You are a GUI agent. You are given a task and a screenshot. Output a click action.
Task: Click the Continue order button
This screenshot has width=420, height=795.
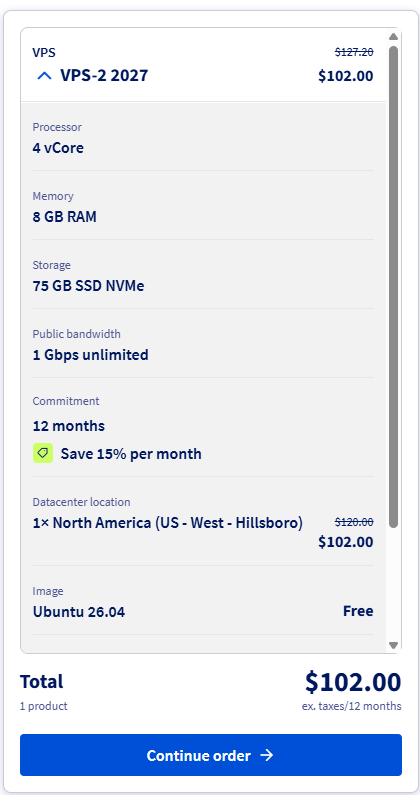211,755
